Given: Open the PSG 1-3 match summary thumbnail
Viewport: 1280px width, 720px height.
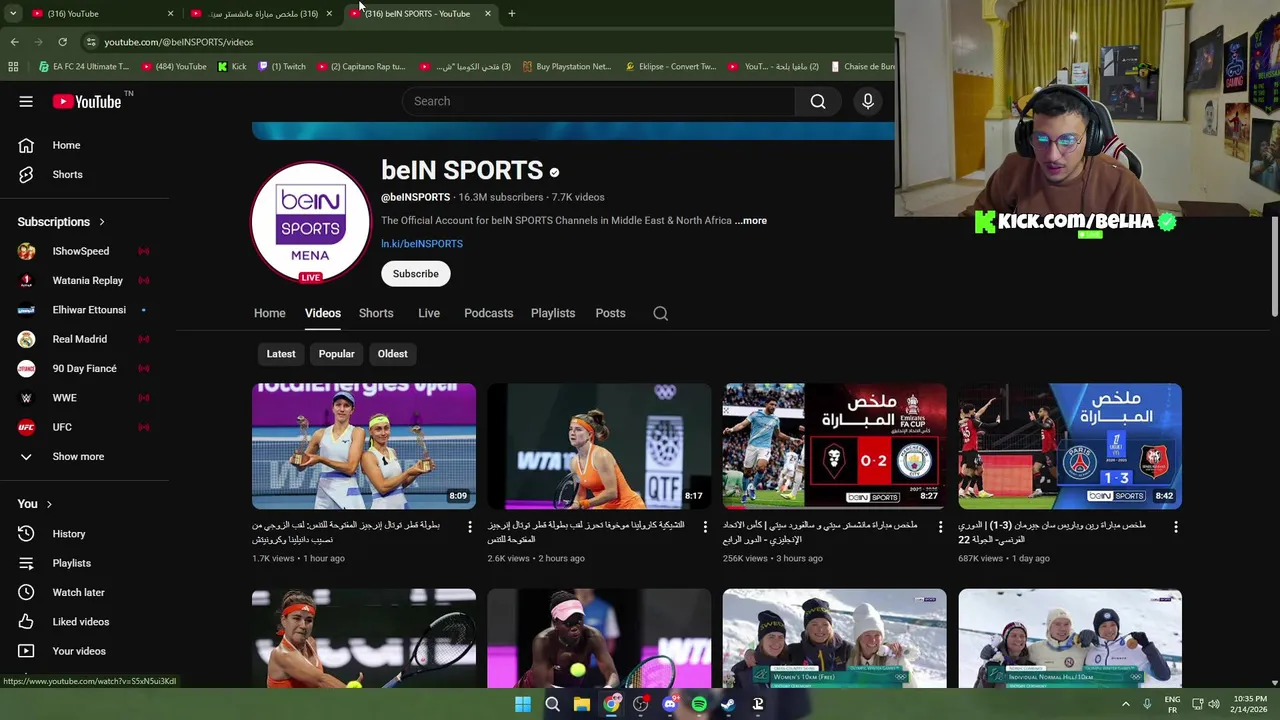Looking at the screenshot, I should 1070,446.
